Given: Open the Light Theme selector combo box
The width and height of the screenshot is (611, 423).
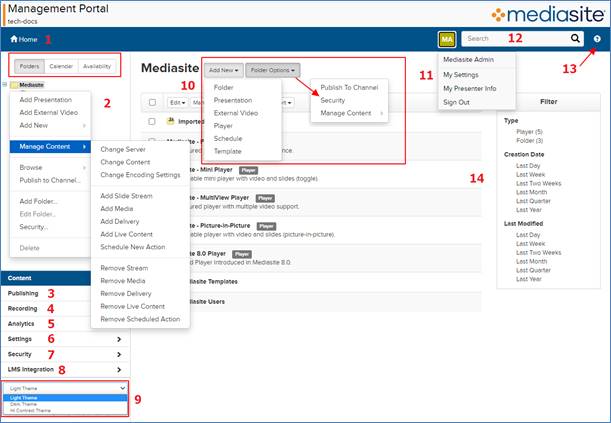Looking at the screenshot, I should [65, 388].
